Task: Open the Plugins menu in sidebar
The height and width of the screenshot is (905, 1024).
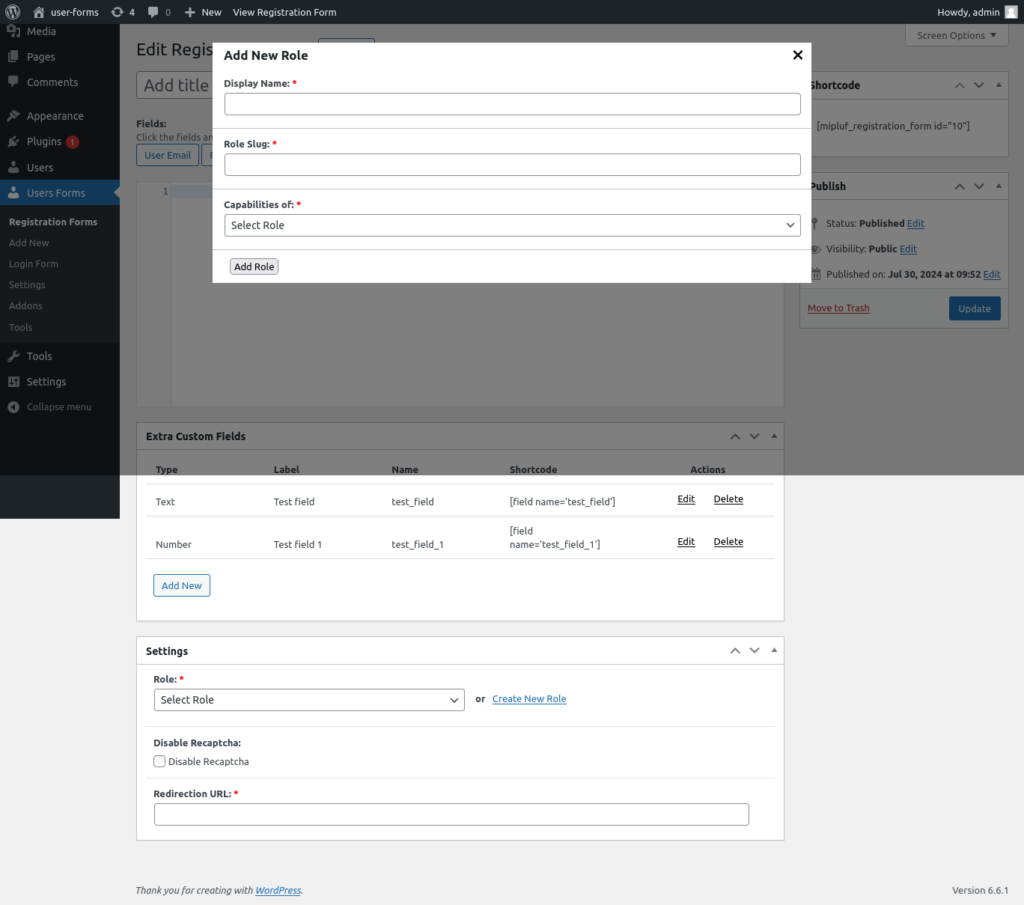Action: 44,142
